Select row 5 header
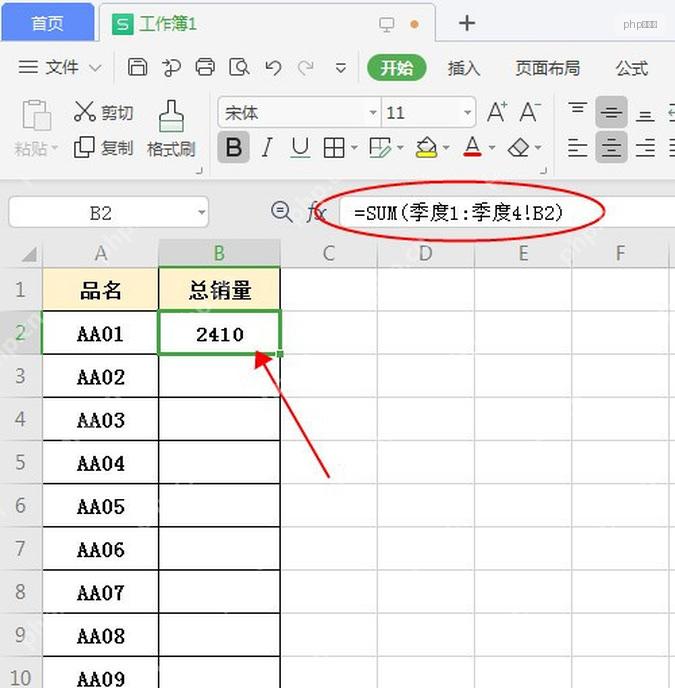 tap(21, 462)
